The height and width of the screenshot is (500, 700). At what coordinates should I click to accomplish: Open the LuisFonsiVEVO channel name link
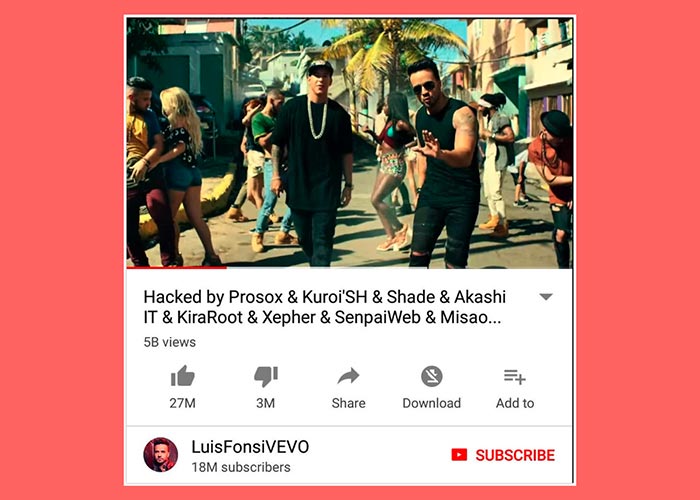pos(250,447)
